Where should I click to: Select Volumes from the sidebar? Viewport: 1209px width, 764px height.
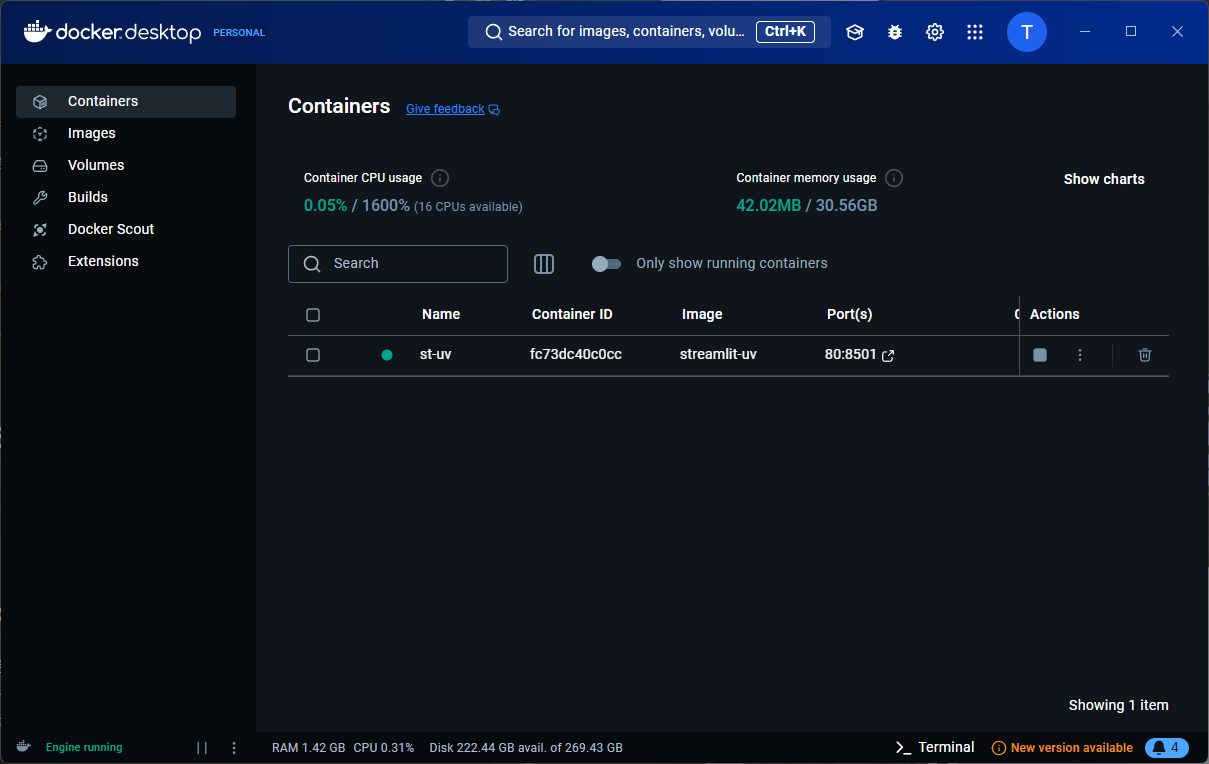(95, 165)
